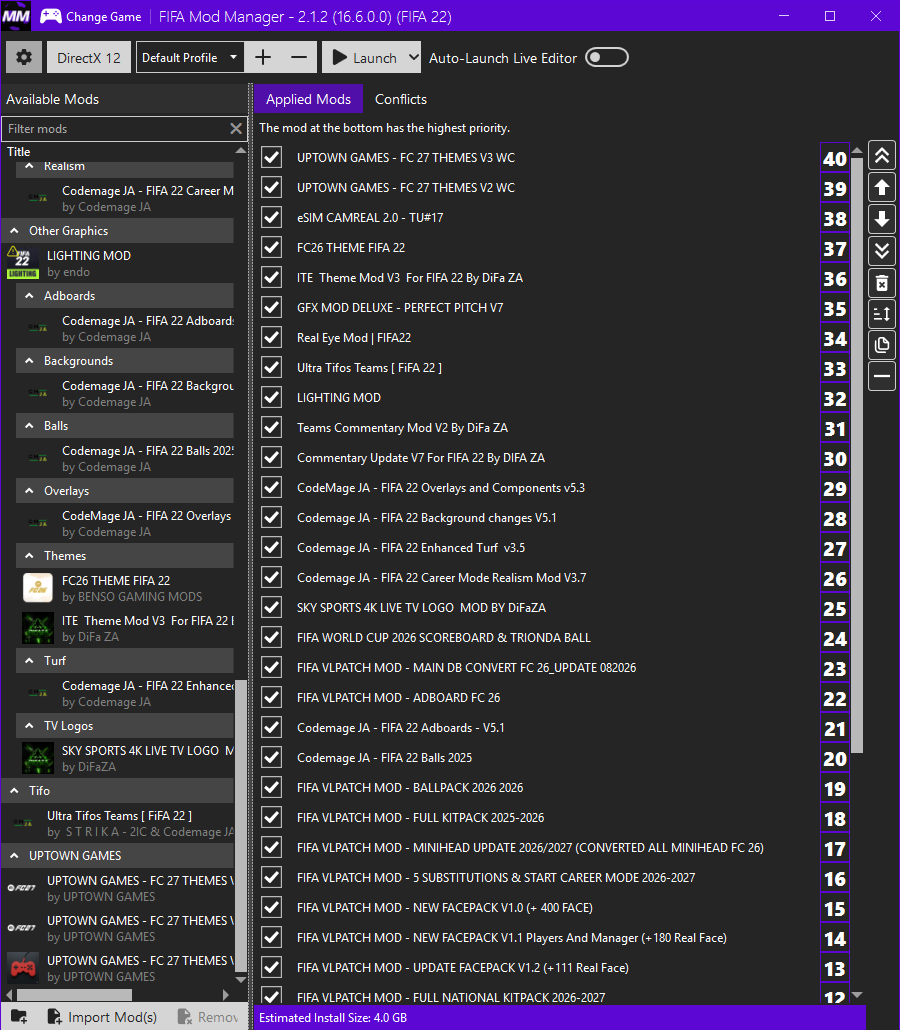The width and height of the screenshot is (900, 1030).
Task: Open settings via the gear icon
Action: pos(24,58)
